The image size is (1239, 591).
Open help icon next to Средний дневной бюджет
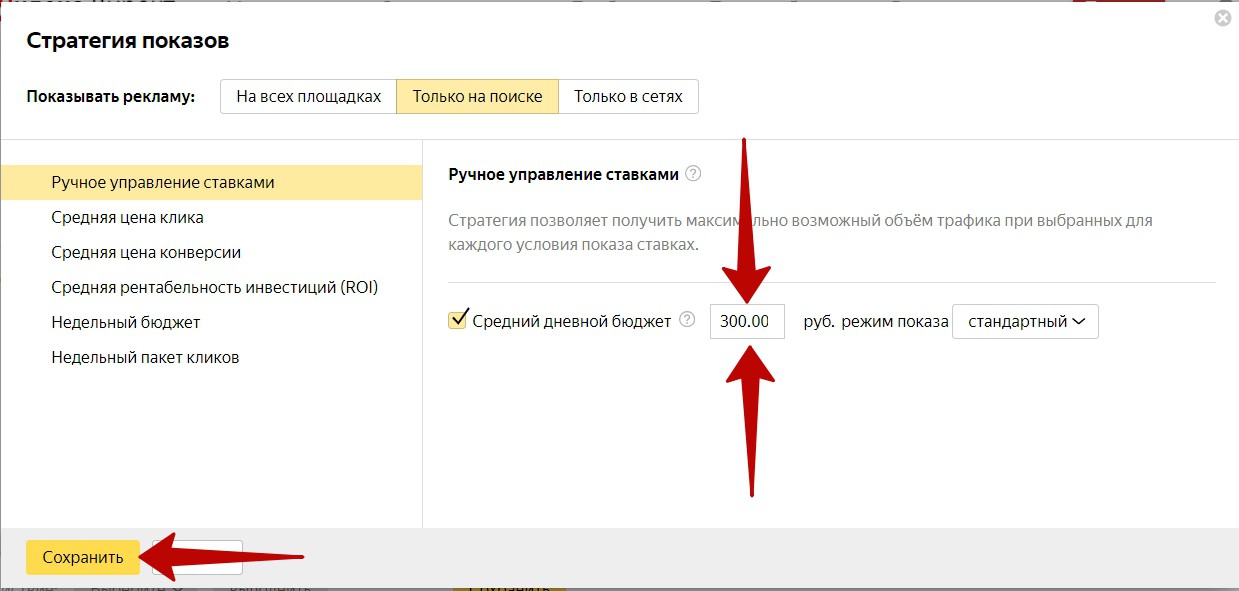click(x=687, y=320)
